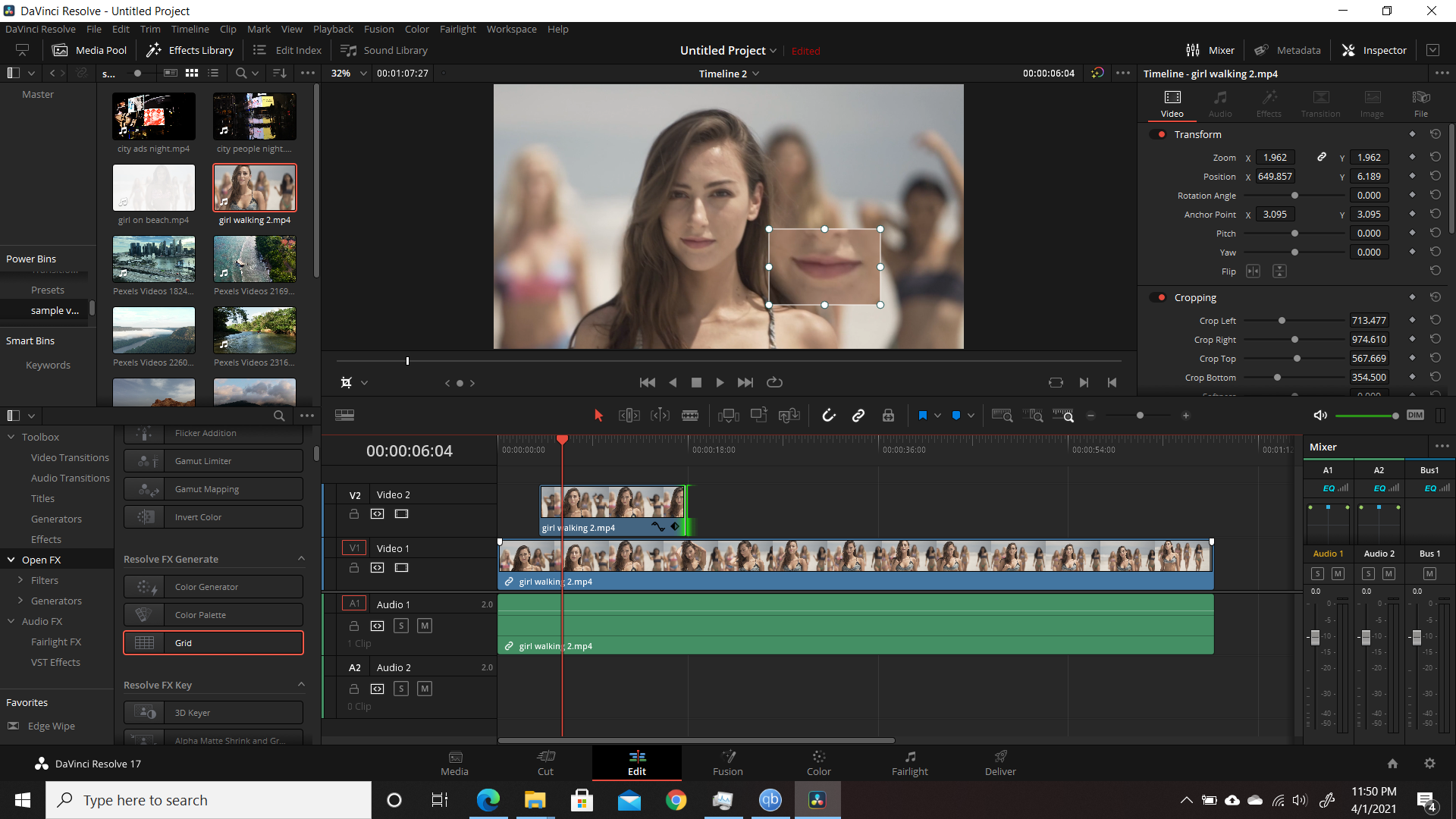The image size is (1456, 819).
Task: Choose the Blade Edit Mode tool
Action: [690, 416]
